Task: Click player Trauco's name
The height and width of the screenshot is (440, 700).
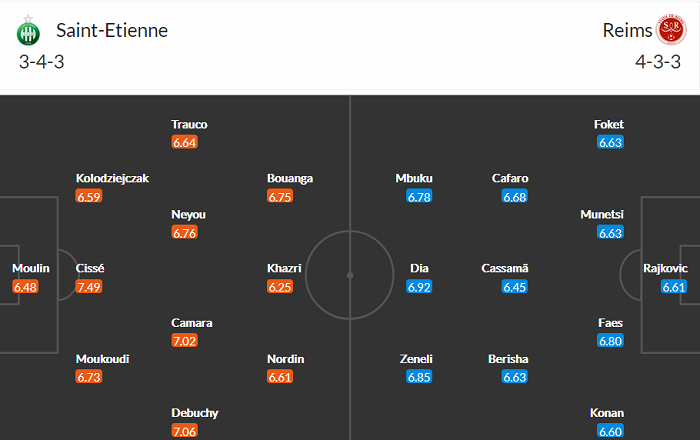Action: (x=189, y=125)
